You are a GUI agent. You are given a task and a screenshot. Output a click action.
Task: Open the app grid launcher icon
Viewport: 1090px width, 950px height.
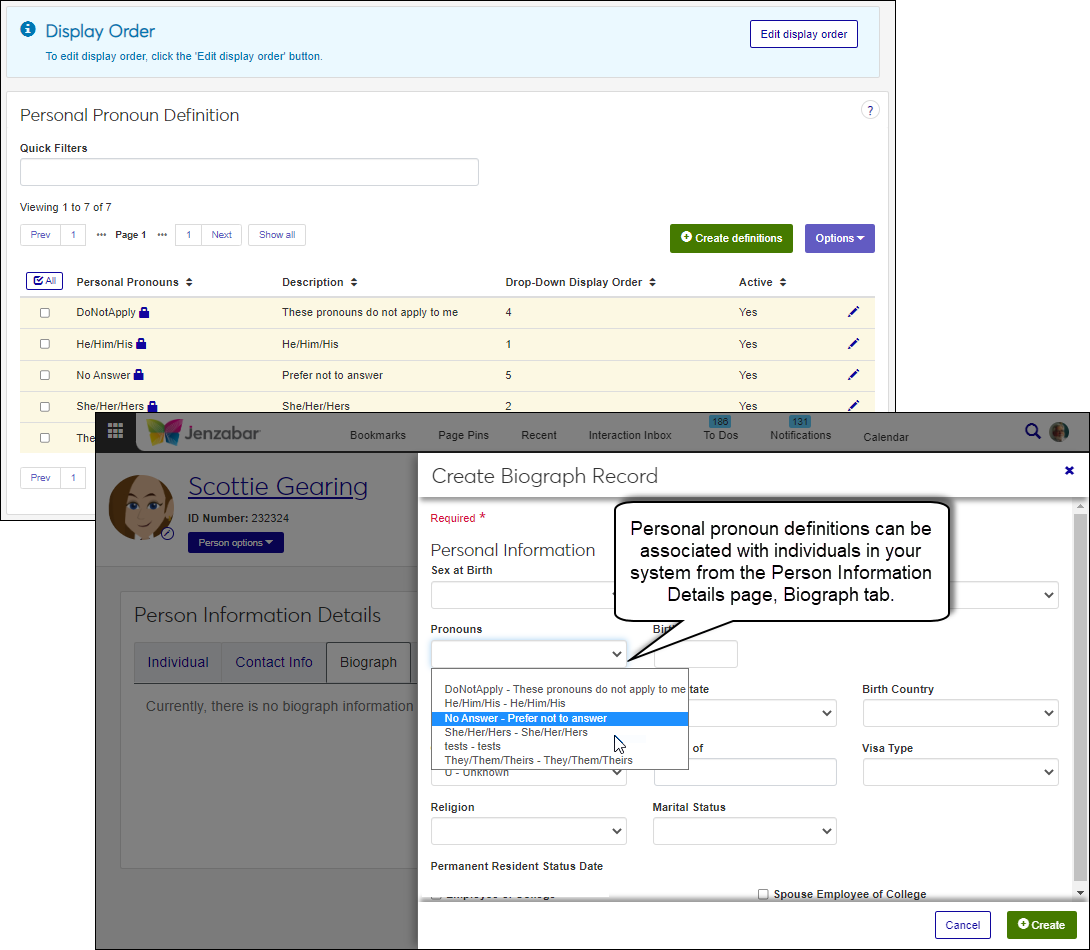pos(116,432)
